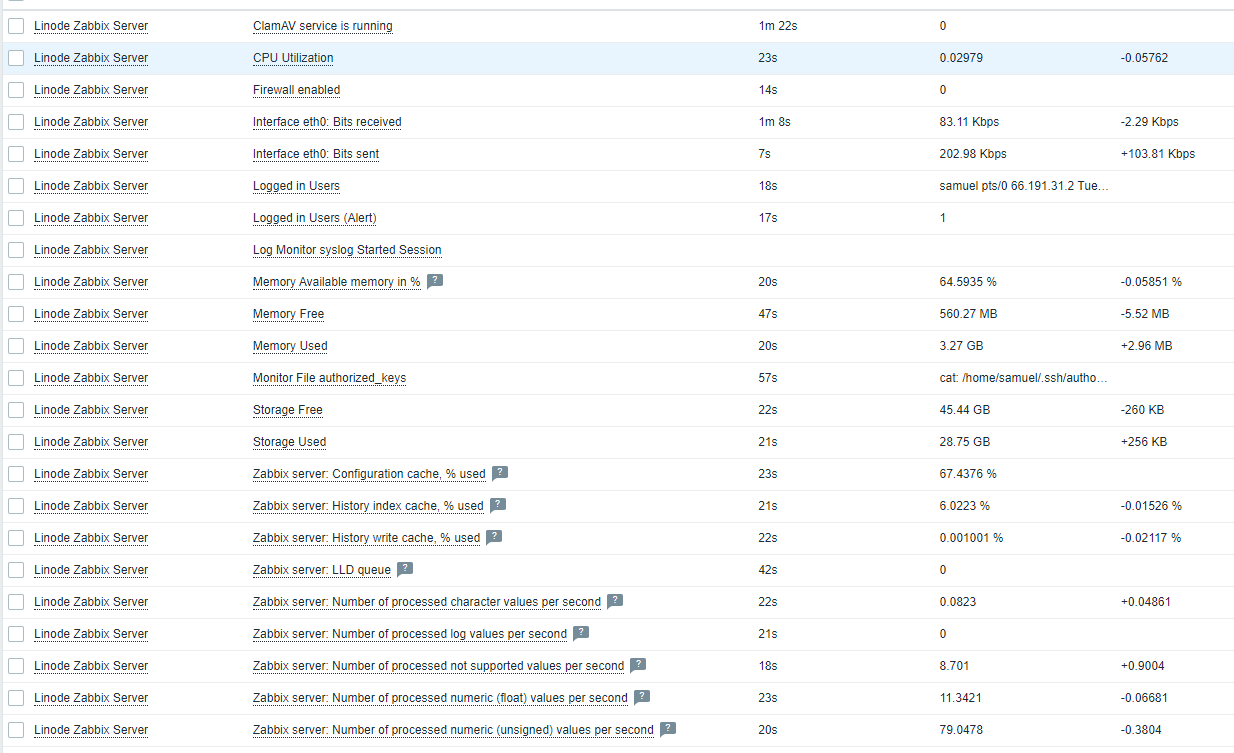1234x753 pixels.
Task: Select the Logged in Users (Alert) checkbox
Action: click(16, 218)
